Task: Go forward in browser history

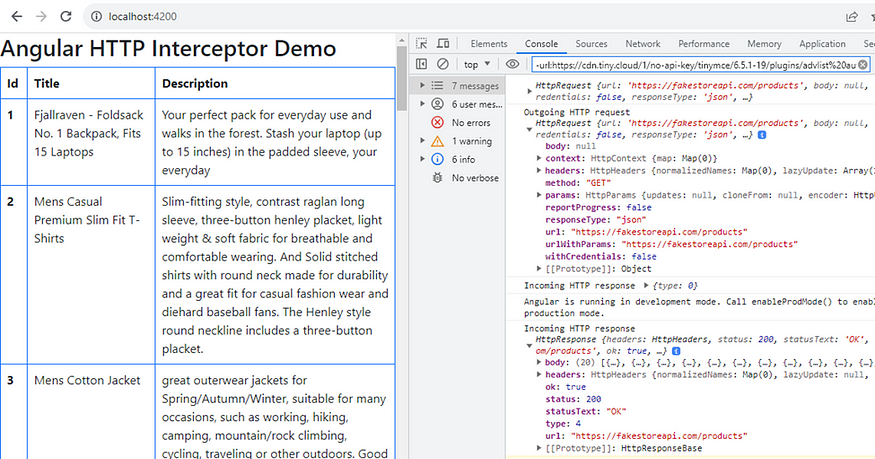Action: pos(41,17)
